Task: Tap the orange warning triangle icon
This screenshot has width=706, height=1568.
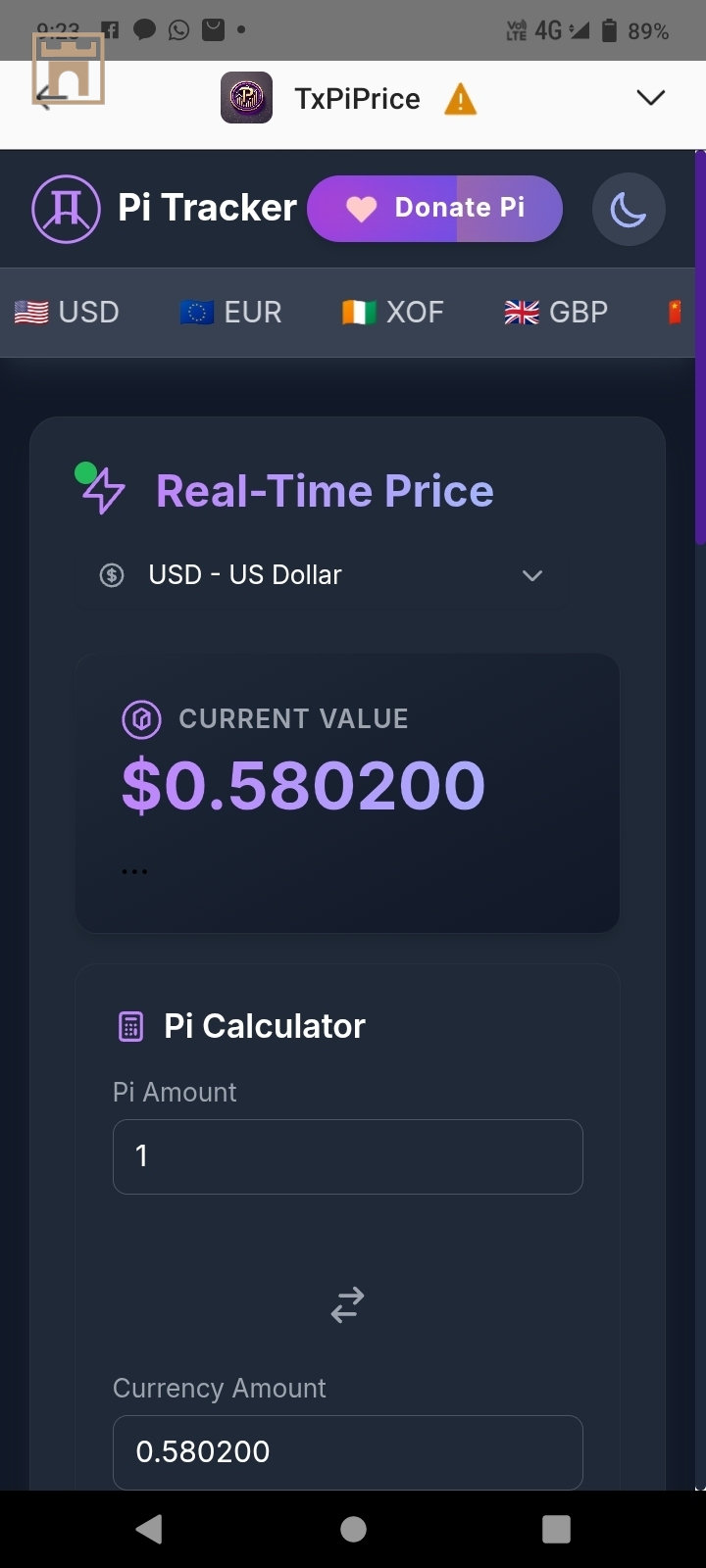Action: [460, 99]
